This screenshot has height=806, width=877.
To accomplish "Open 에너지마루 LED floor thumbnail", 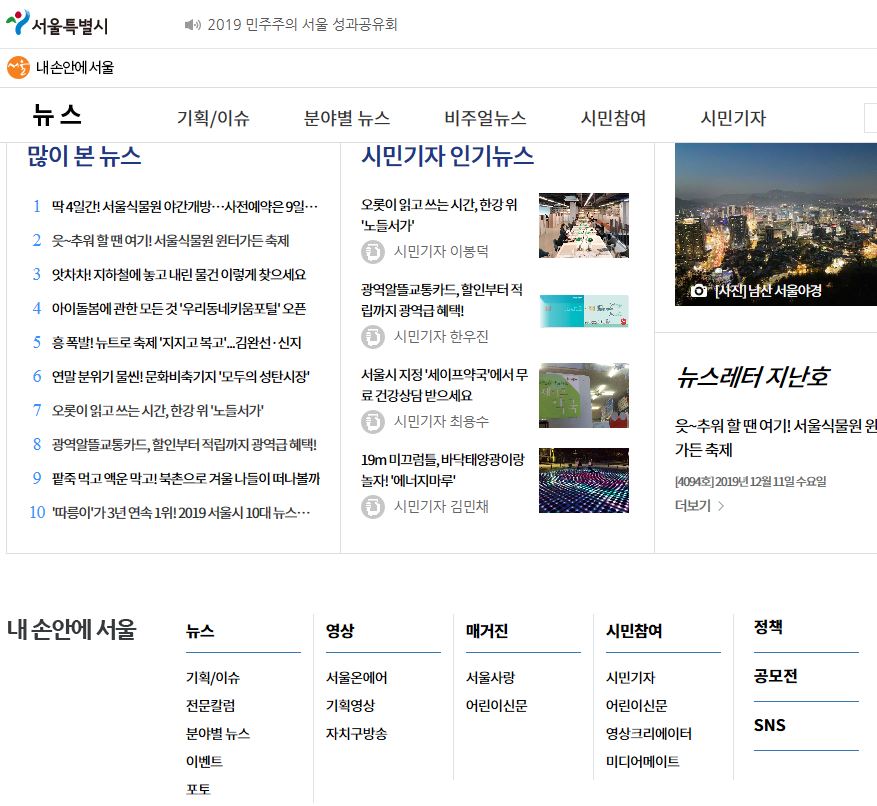I will (x=583, y=480).
